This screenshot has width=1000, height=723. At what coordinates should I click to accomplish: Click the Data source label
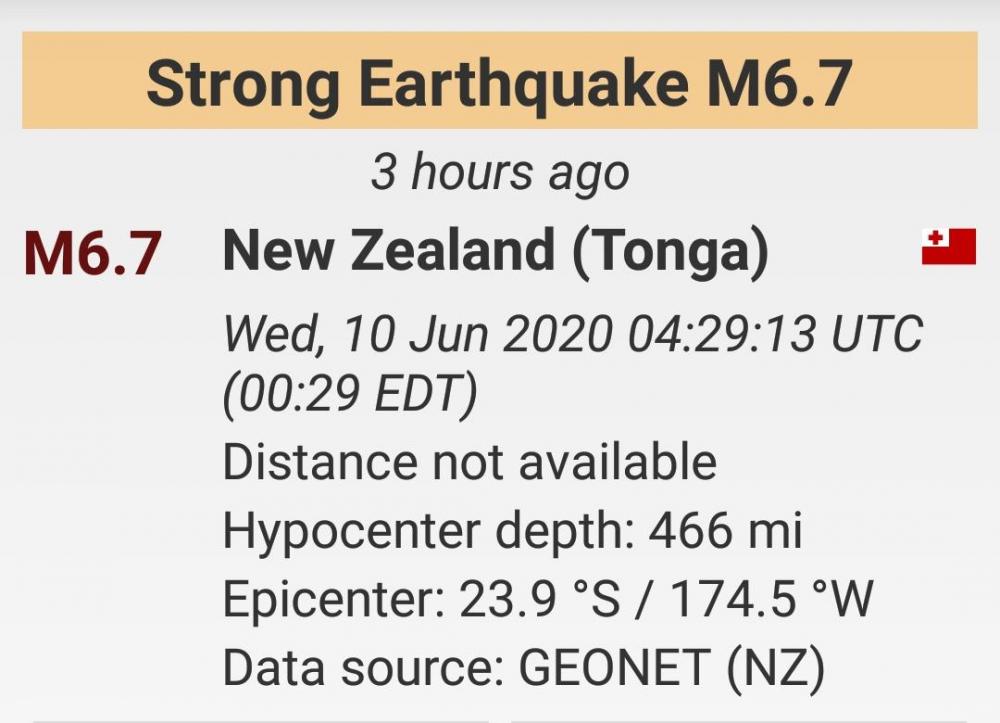click(359, 667)
